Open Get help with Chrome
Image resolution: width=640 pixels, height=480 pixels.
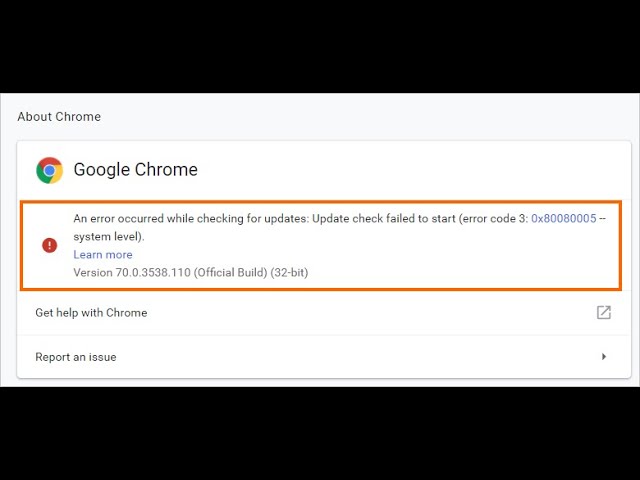pos(91,313)
